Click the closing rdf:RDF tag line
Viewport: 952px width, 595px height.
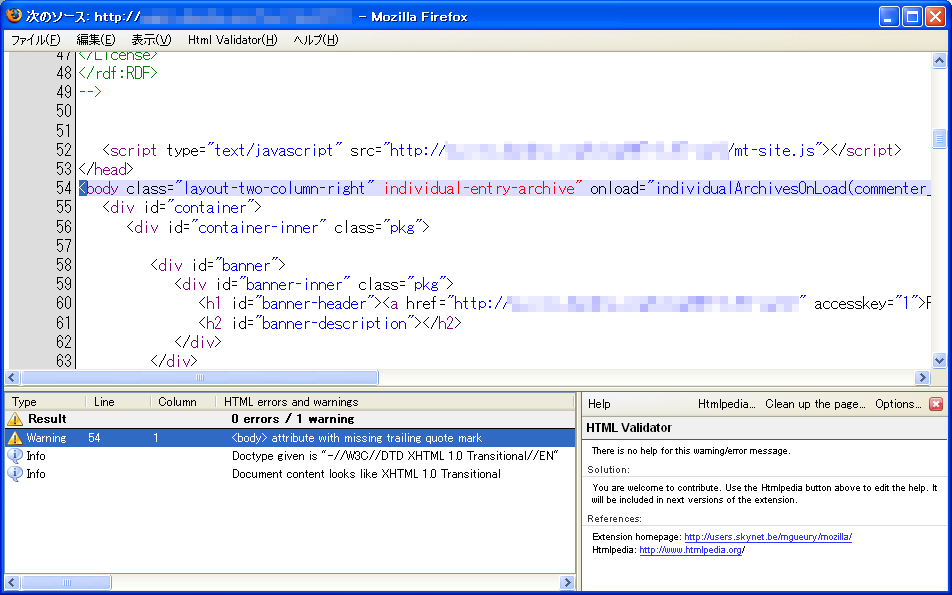[118, 73]
